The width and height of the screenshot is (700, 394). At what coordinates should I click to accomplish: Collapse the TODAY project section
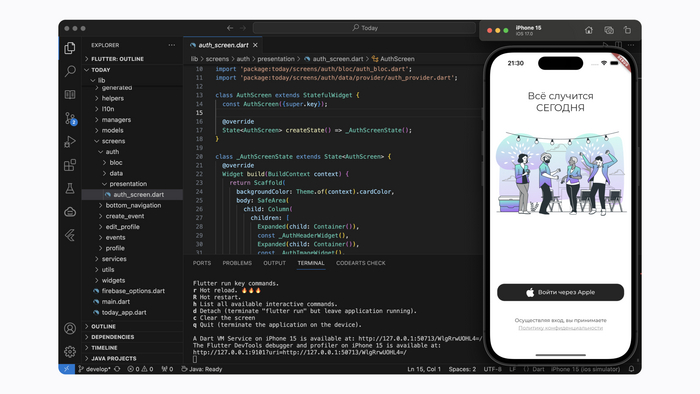[133, 70]
